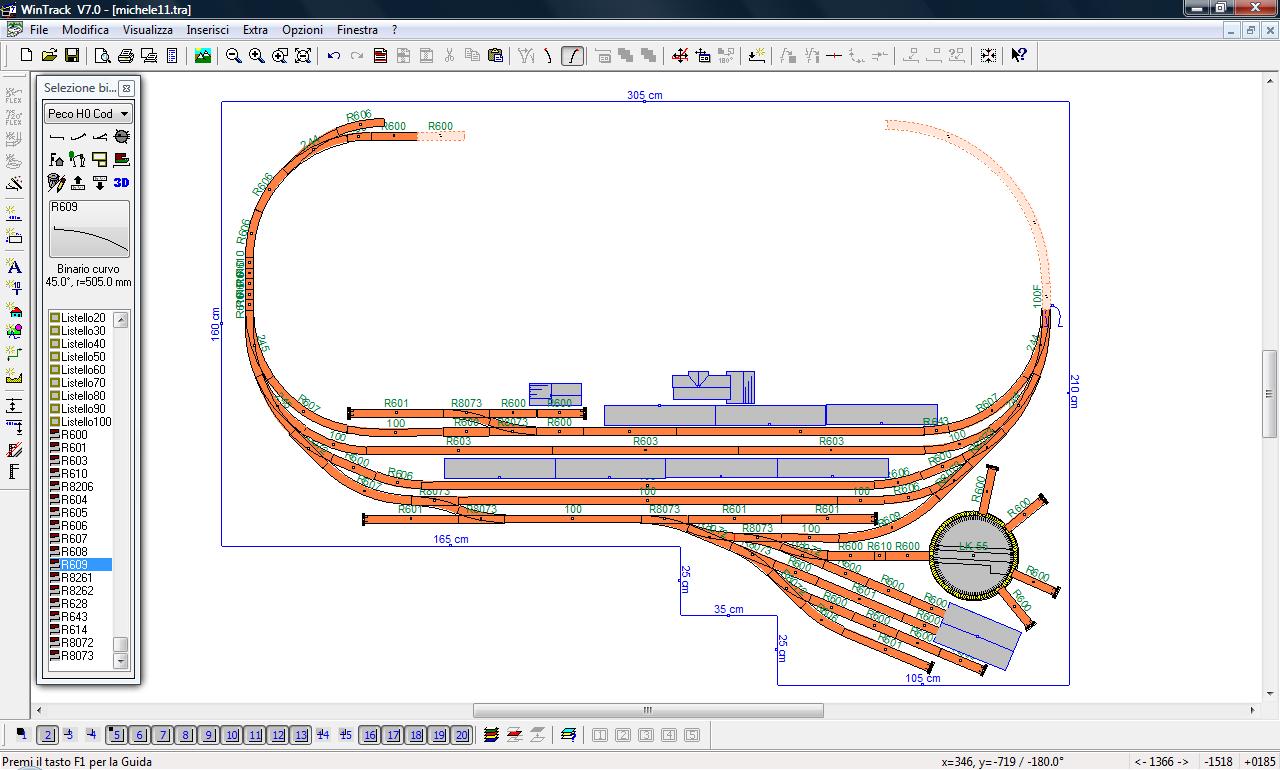Click the FLEX track tool in sidebar
The width and height of the screenshot is (1280, 770).
pyautogui.click(x=14, y=96)
